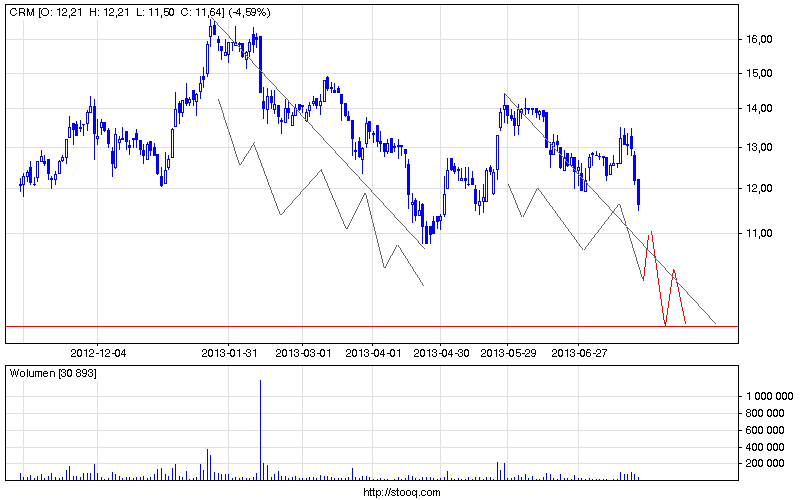Select the 2013-05-29 date label
The image size is (800, 500).
click(508, 353)
